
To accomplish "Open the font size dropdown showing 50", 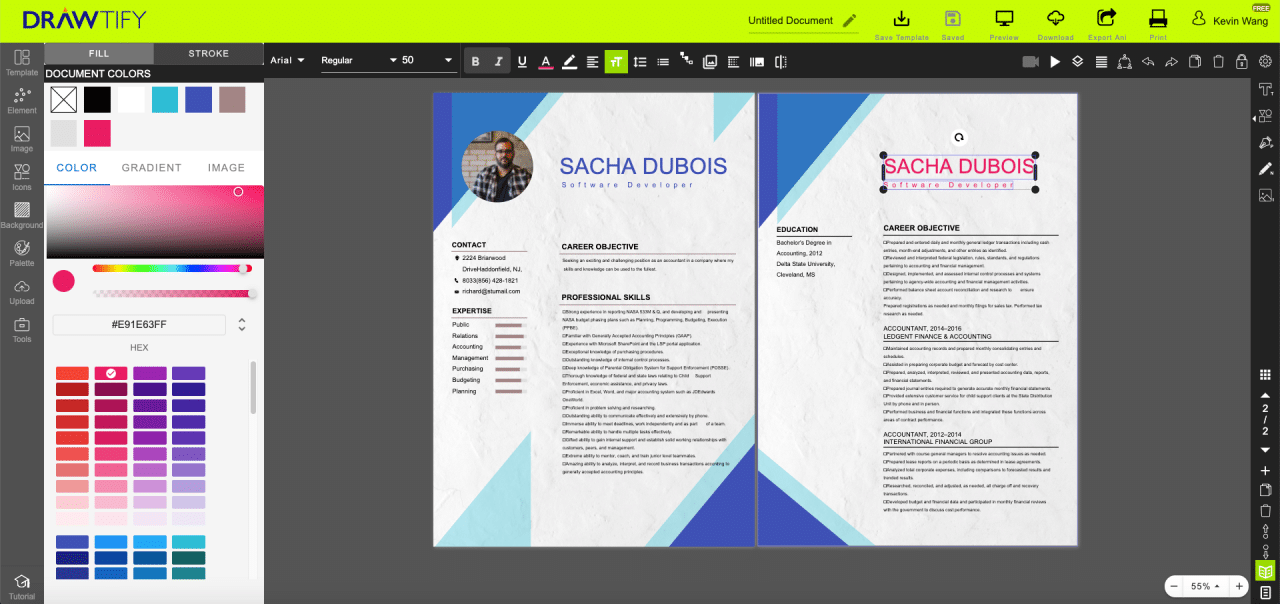I will tap(420, 60).
